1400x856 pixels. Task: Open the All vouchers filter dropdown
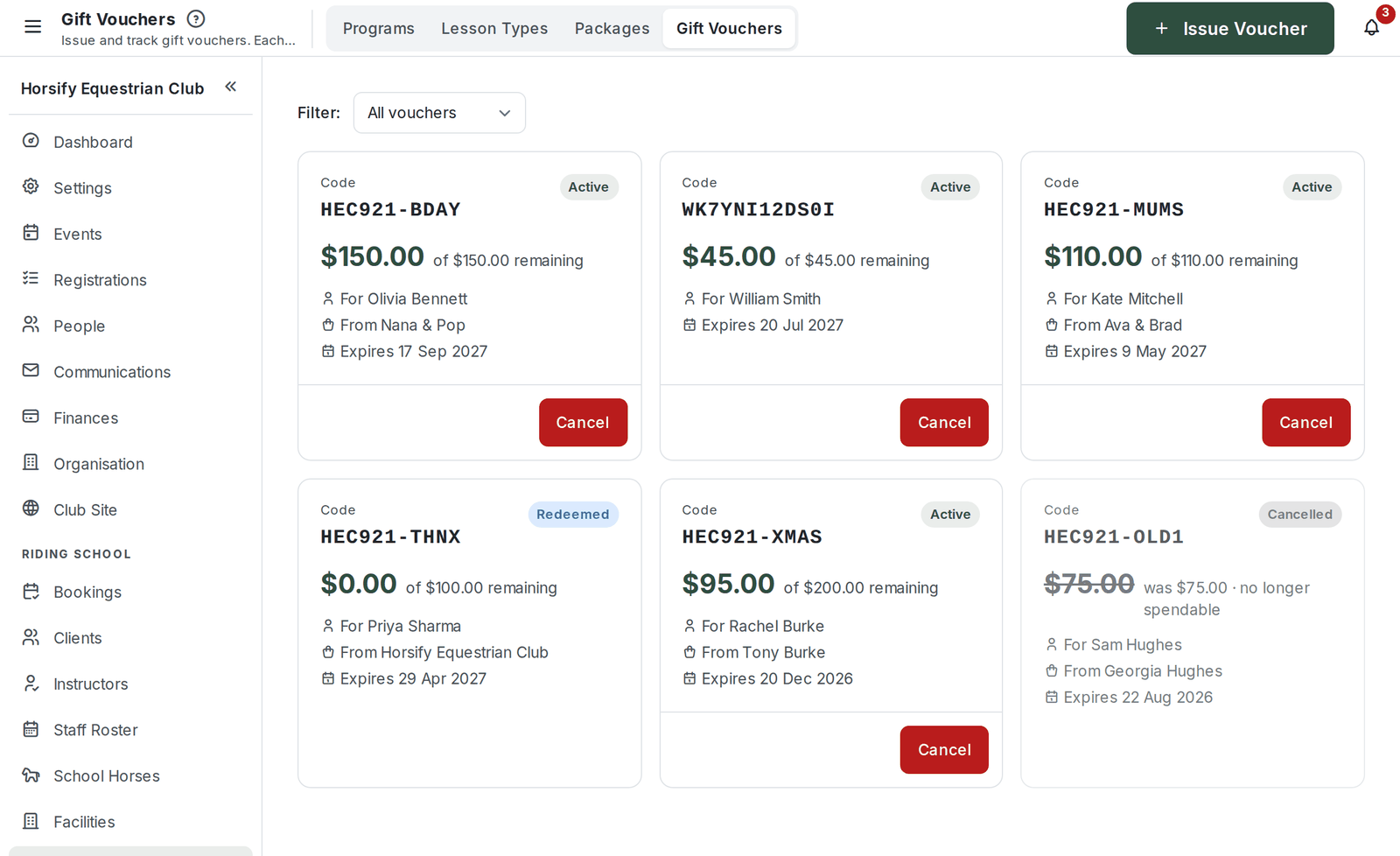(439, 113)
